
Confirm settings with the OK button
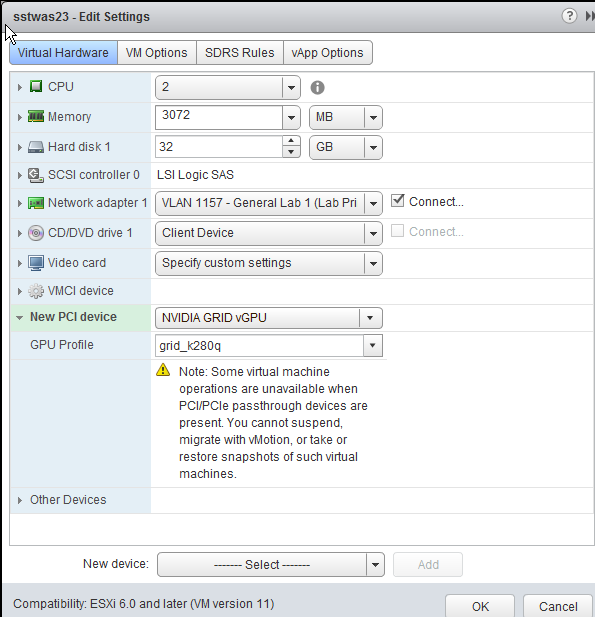(x=480, y=606)
